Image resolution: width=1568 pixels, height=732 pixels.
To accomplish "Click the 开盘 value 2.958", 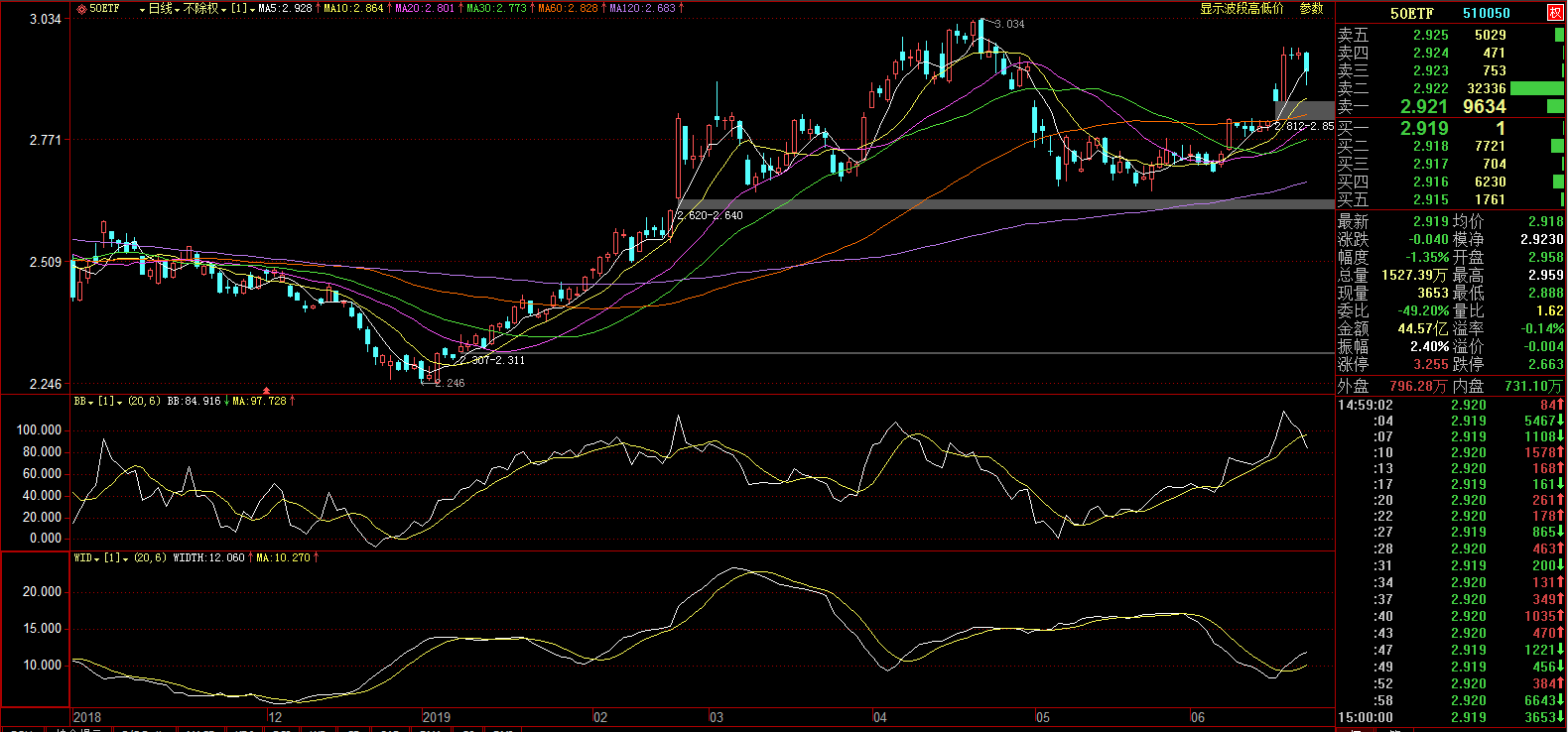I will pyautogui.click(x=1546, y=257).
